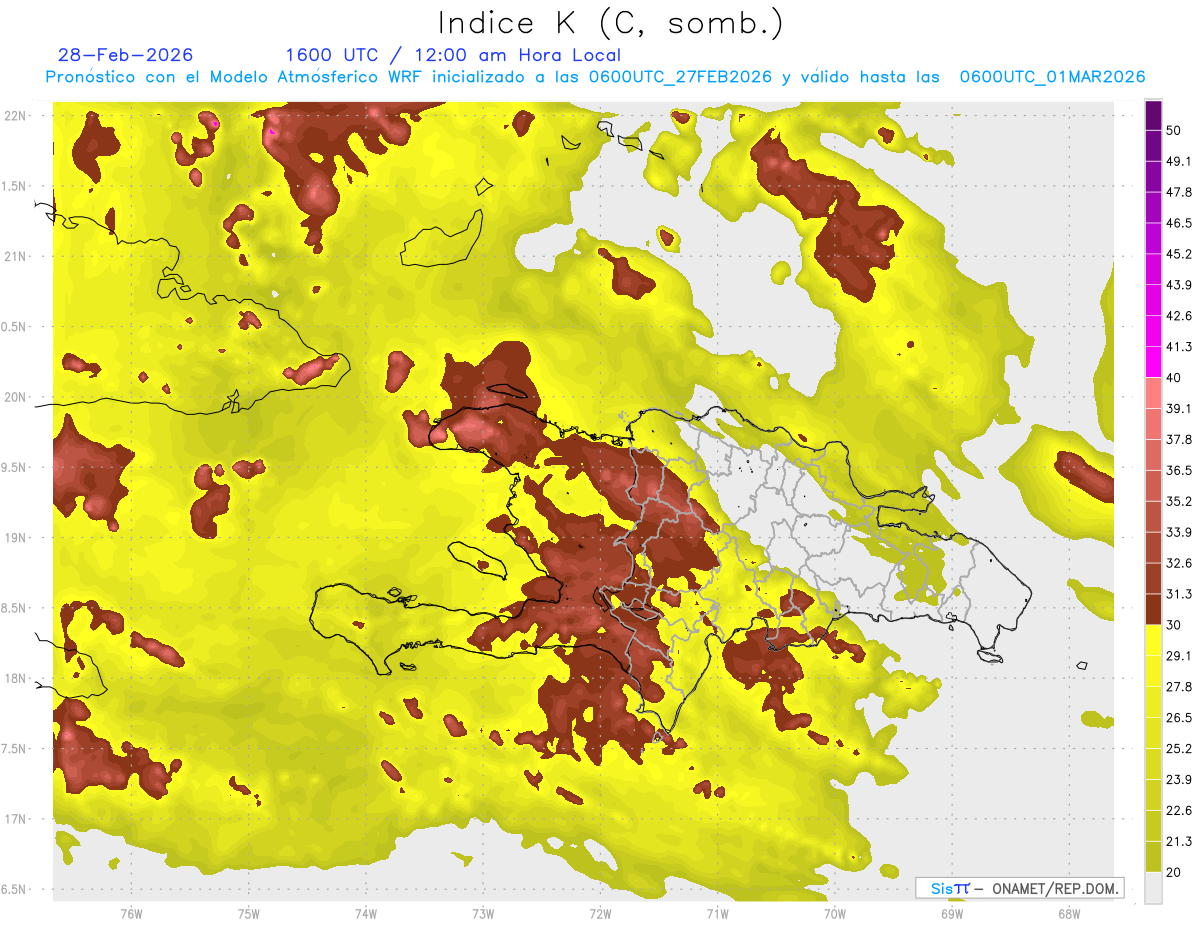Viewport: 1200px width, 927px height.
Task: Click the '33.9' colorbar label
Action: pyautogui.click(x=1179, y=532)
